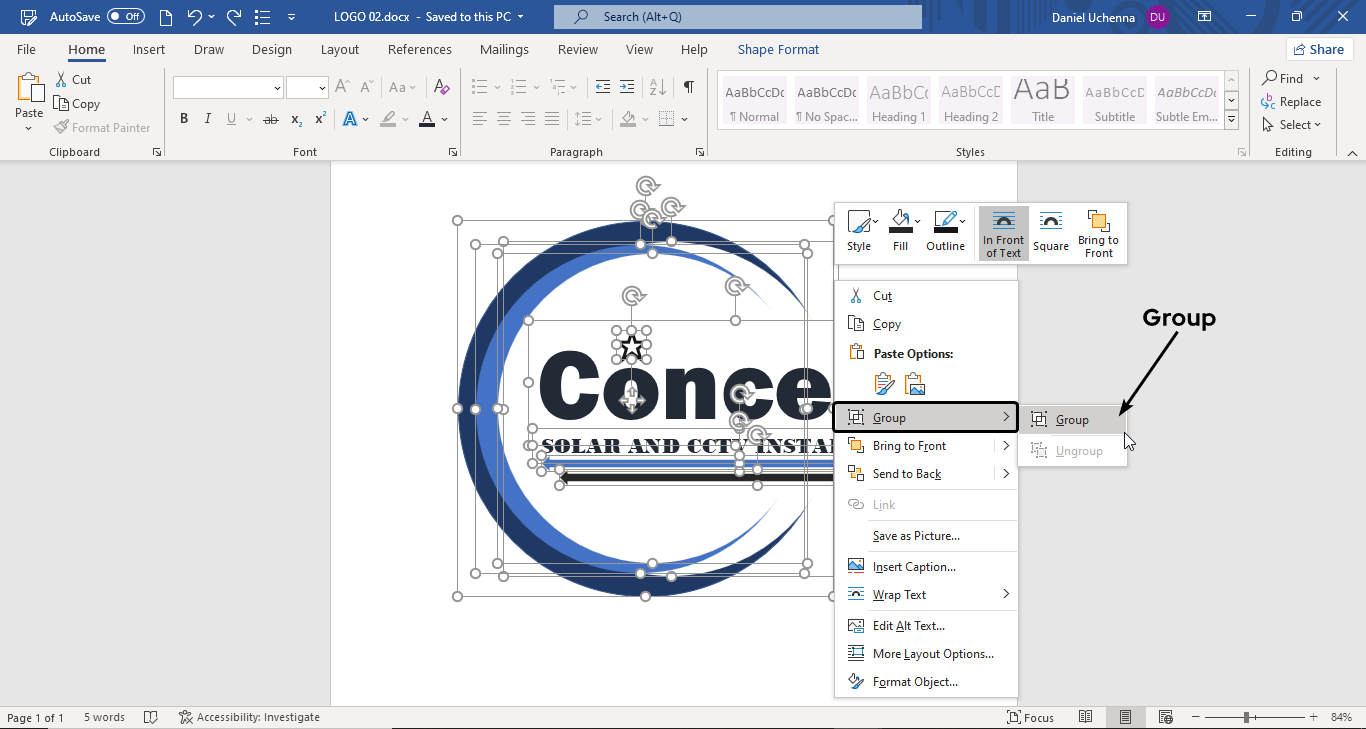
Task: Open the Shape Format tab
Action: [x=778, y=50]
